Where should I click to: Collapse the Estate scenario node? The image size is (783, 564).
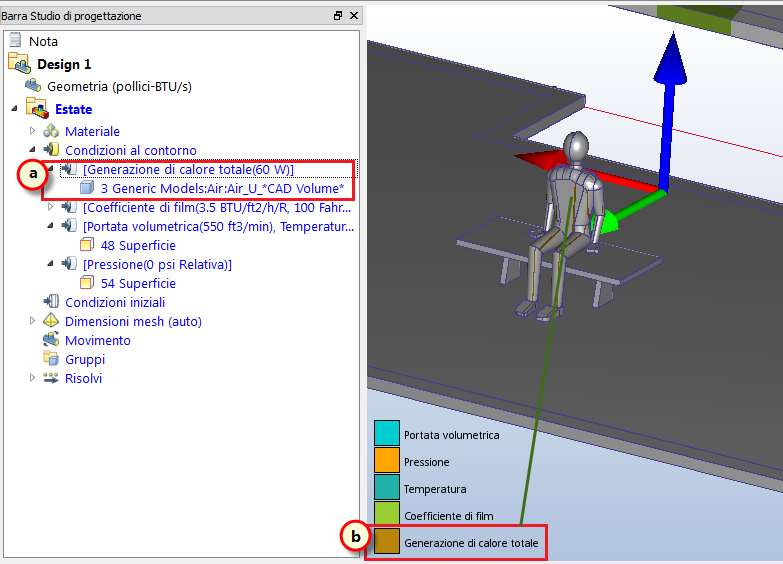(14, 108)
